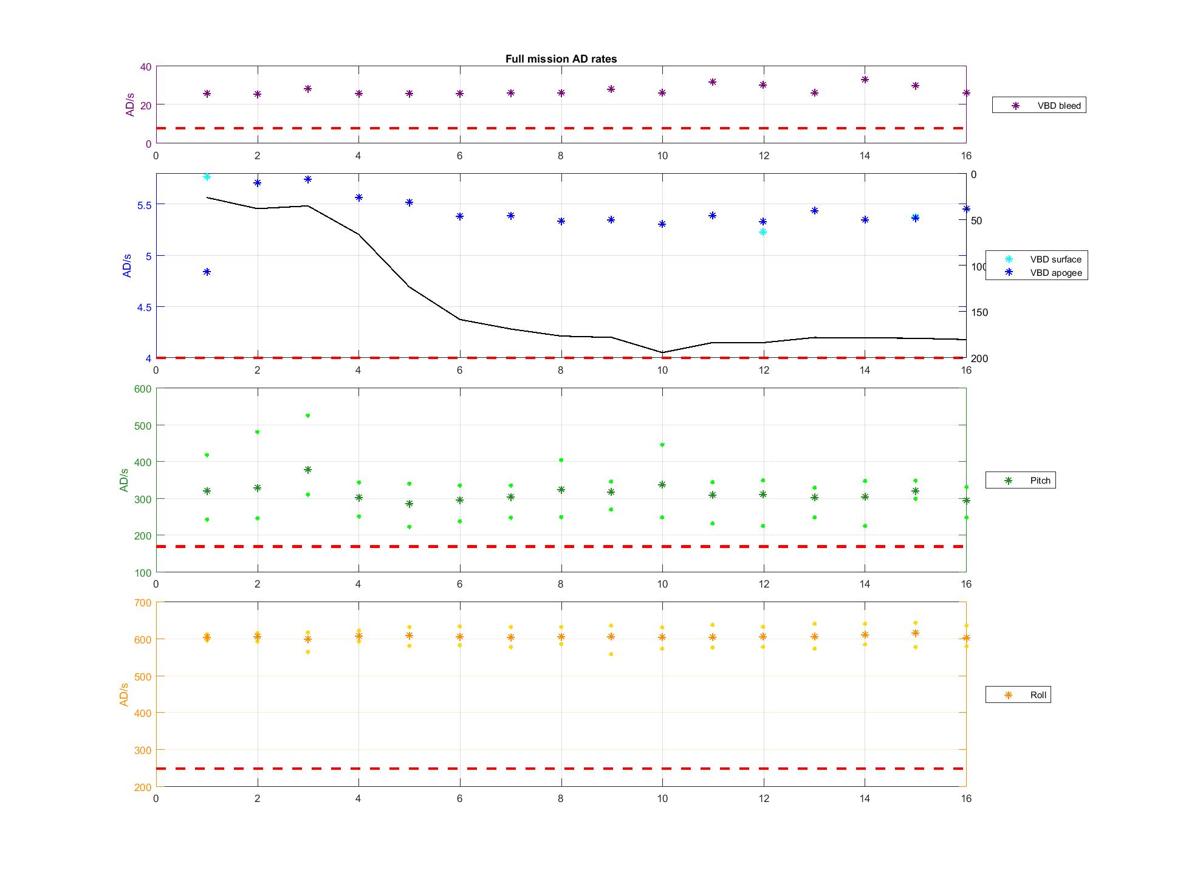Click the VBD bleed marker at dive 14
Screen dimensions: 1200x885
pyautogui.click(x=865, y=80)
